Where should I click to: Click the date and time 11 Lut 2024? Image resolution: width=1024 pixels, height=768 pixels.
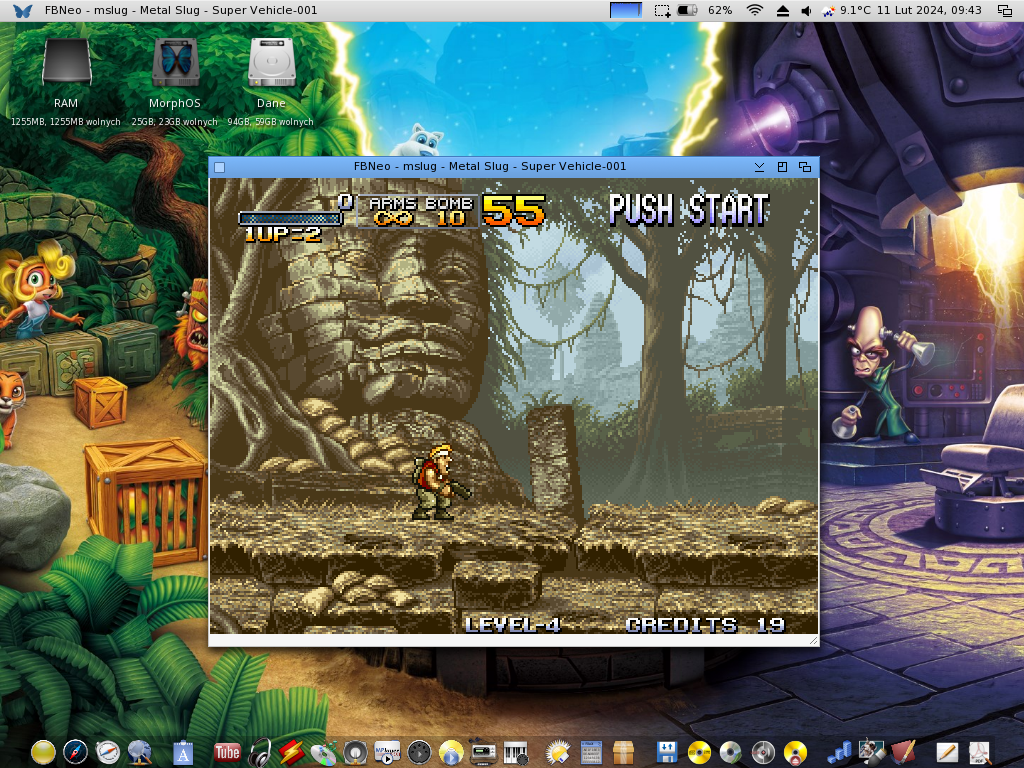click(x=929, y=10)
